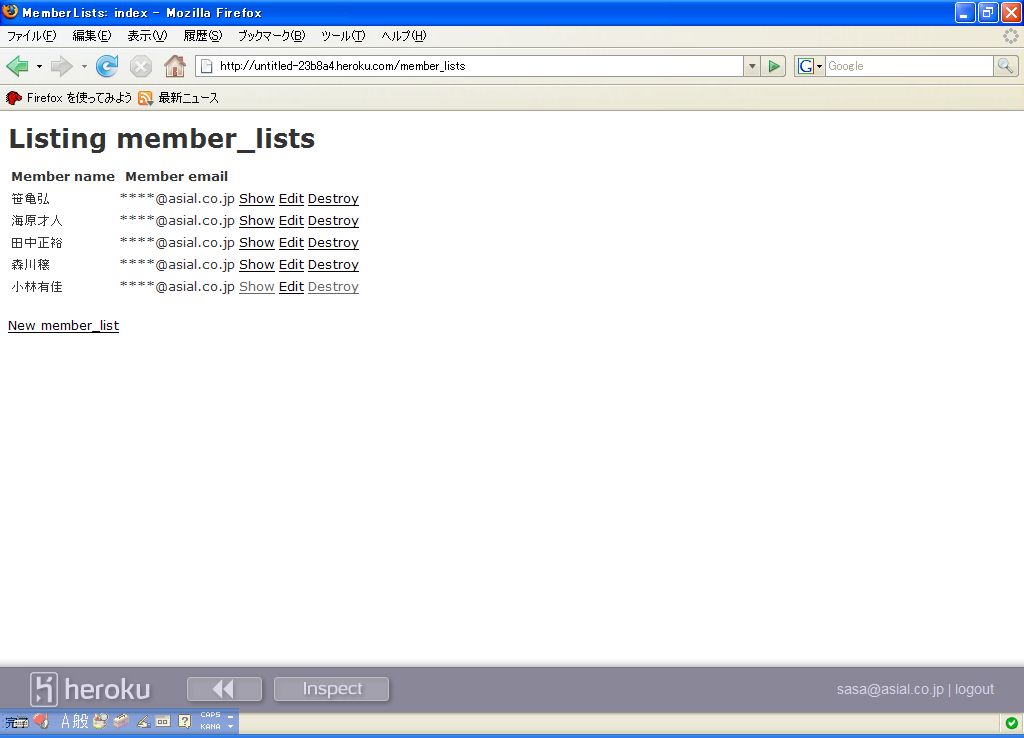Focus the Google search input field
The height and width of the screenshot is (738, 1024).
pyautogui.click(x=908, y=66)
